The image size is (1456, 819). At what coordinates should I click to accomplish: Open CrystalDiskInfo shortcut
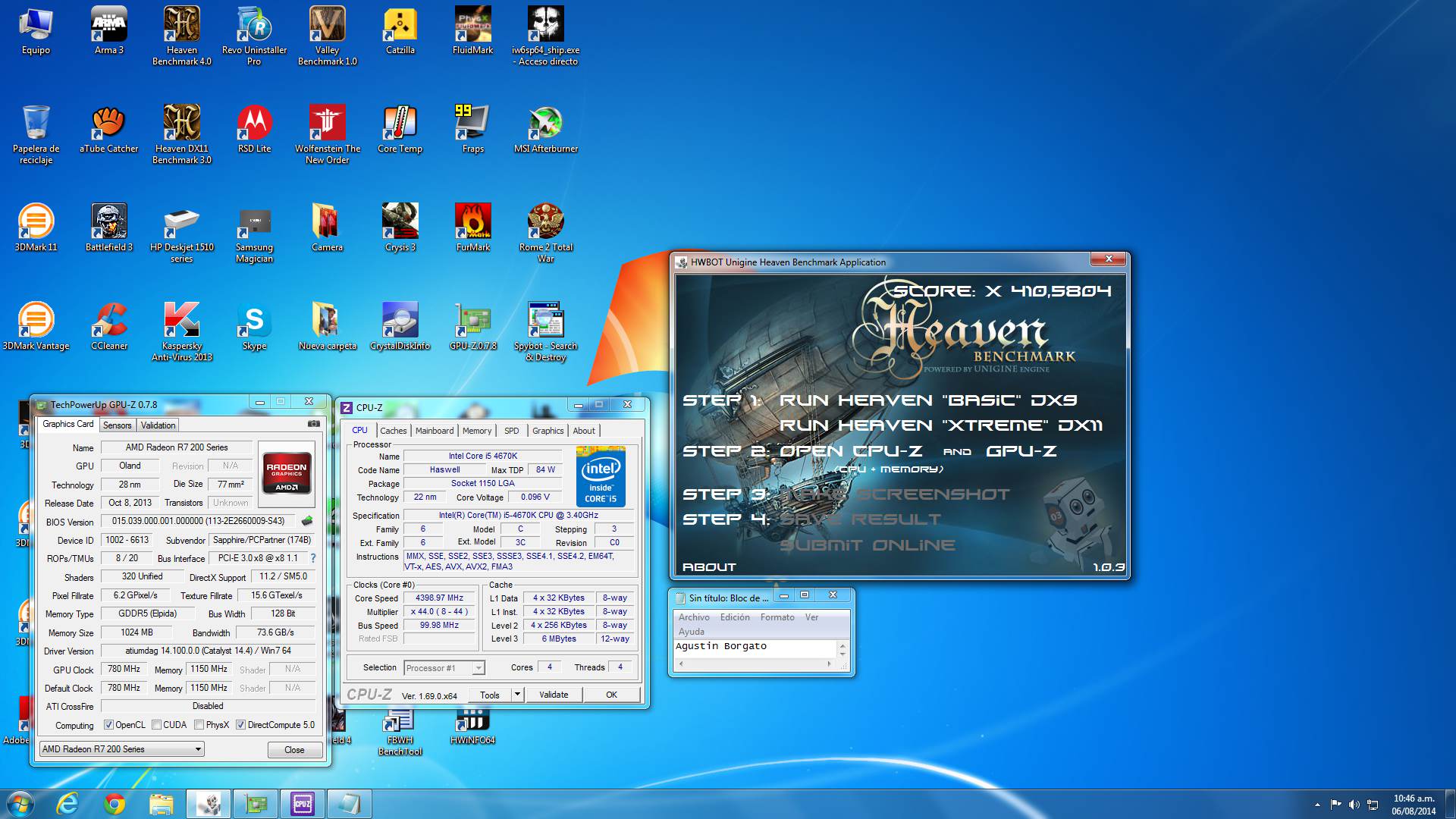[400, 326]
